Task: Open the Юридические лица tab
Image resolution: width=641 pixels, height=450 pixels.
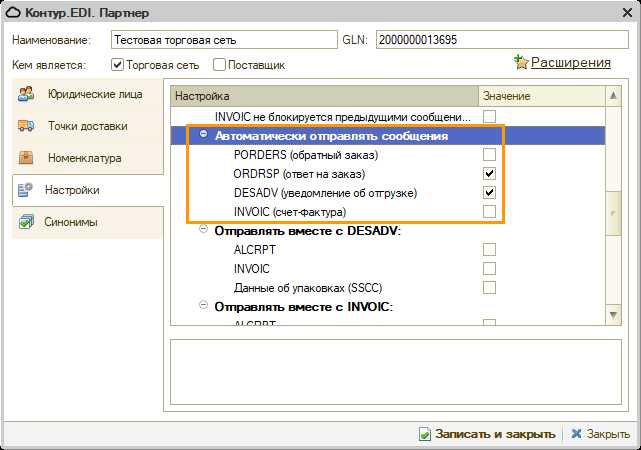Action: (88, 94)
